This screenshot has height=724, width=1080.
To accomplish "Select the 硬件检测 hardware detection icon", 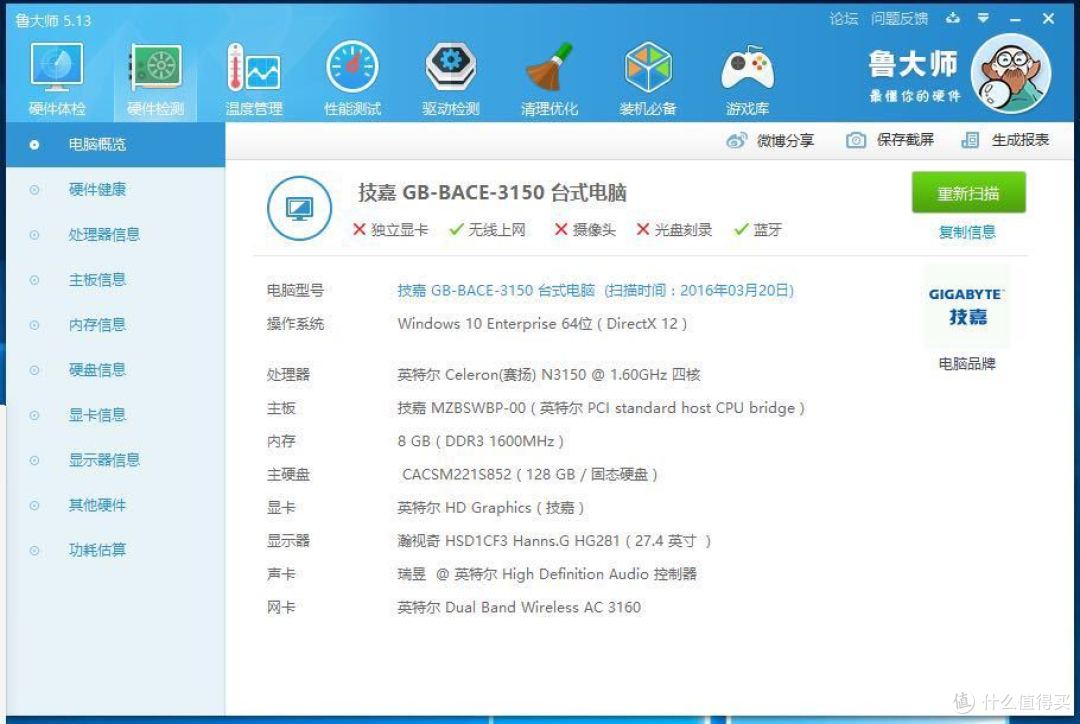I will (156, 79).
